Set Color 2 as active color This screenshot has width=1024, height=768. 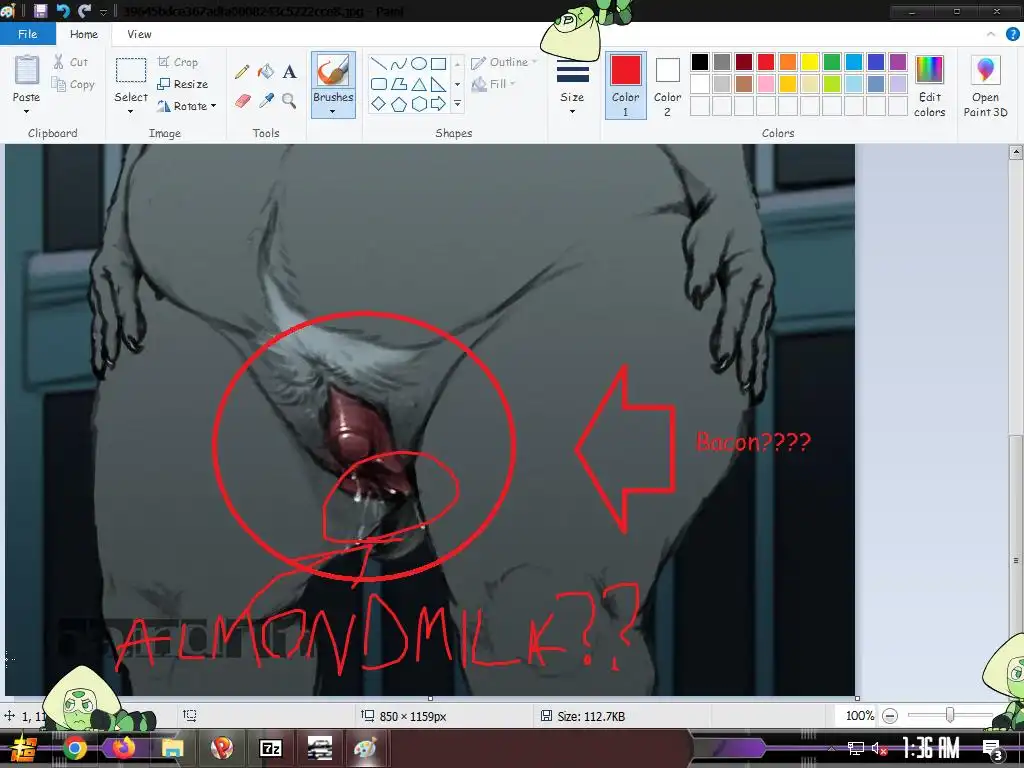click(667, 86)
